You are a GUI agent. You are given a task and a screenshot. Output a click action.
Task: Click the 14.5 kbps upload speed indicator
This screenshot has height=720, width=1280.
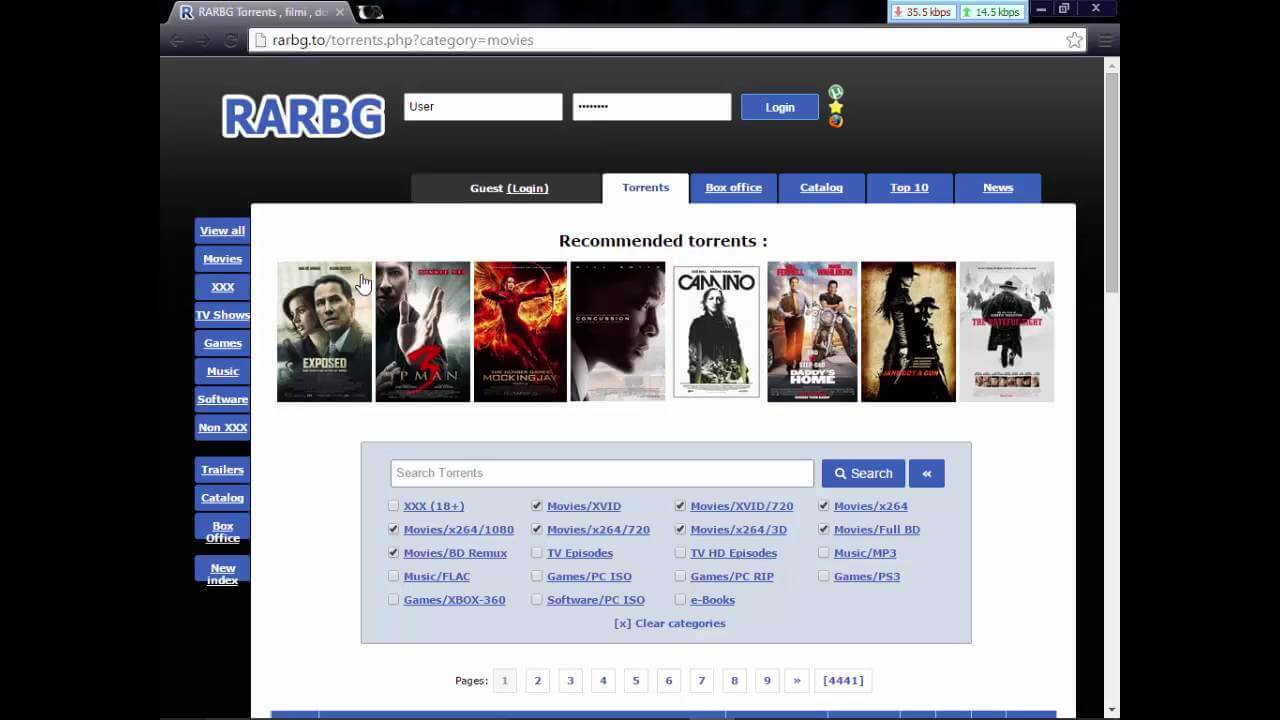coord(991,12)
